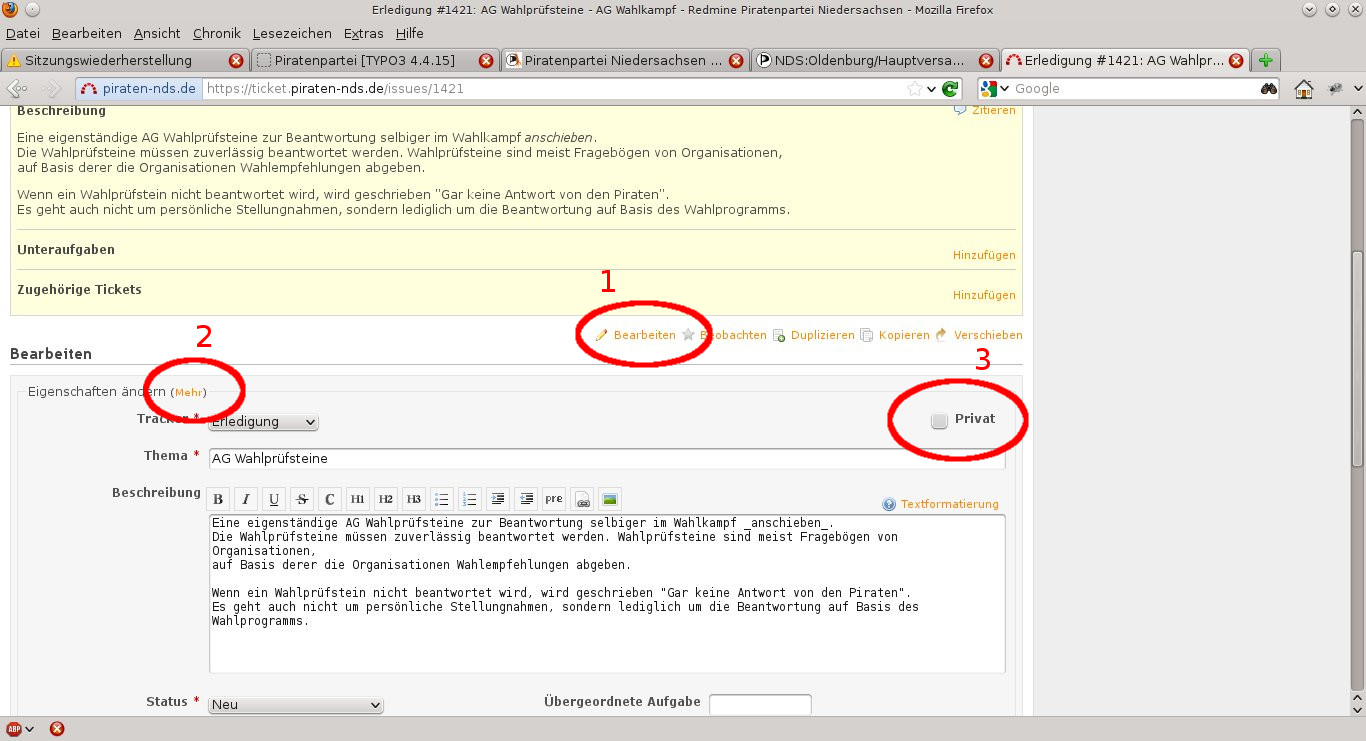Click the Bold formatting button

click(x=218, y=499)
